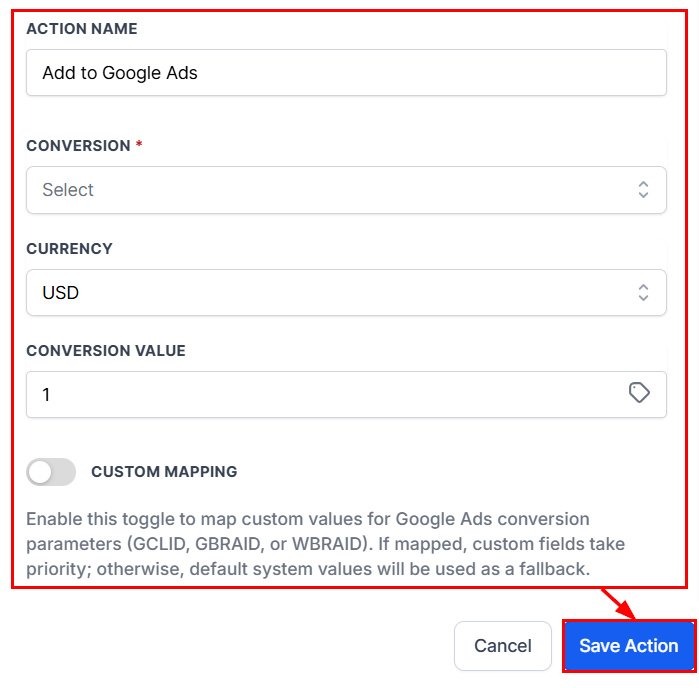Click the Save Action button
Viewport: 699px width, 688px height.
click(x=629, y=646)
